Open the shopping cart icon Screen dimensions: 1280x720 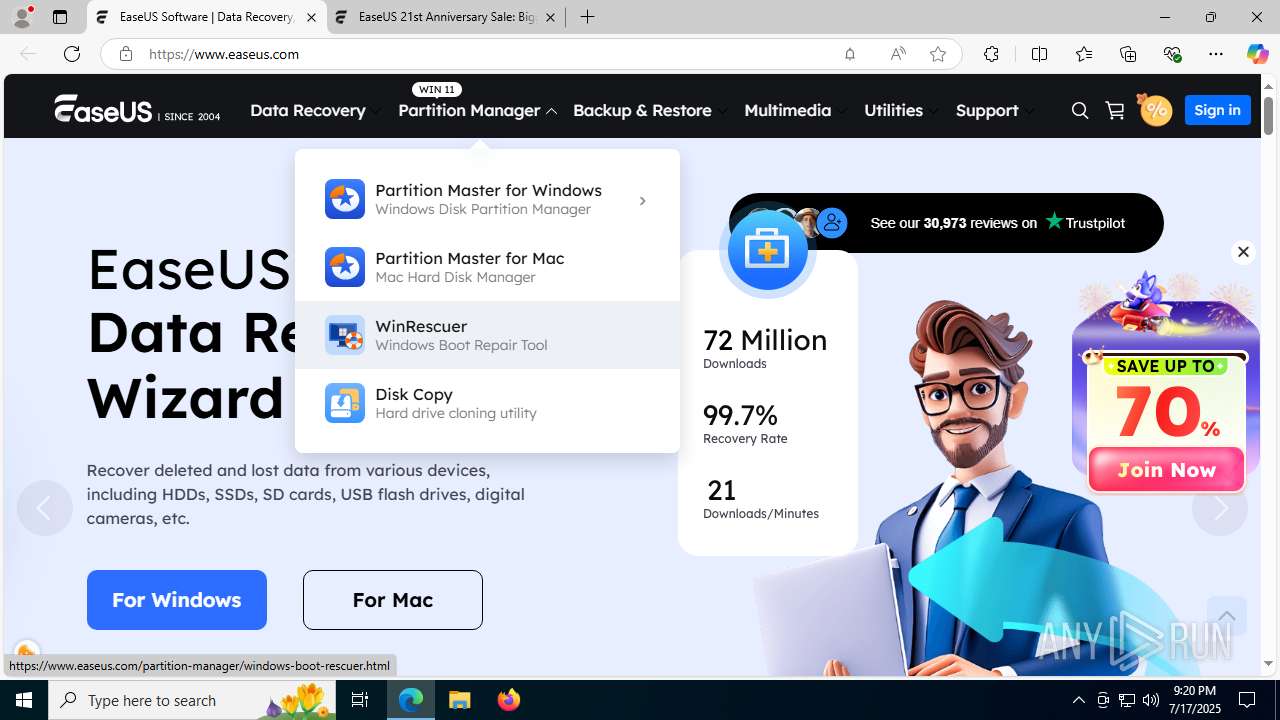(x=1115, y=110)
